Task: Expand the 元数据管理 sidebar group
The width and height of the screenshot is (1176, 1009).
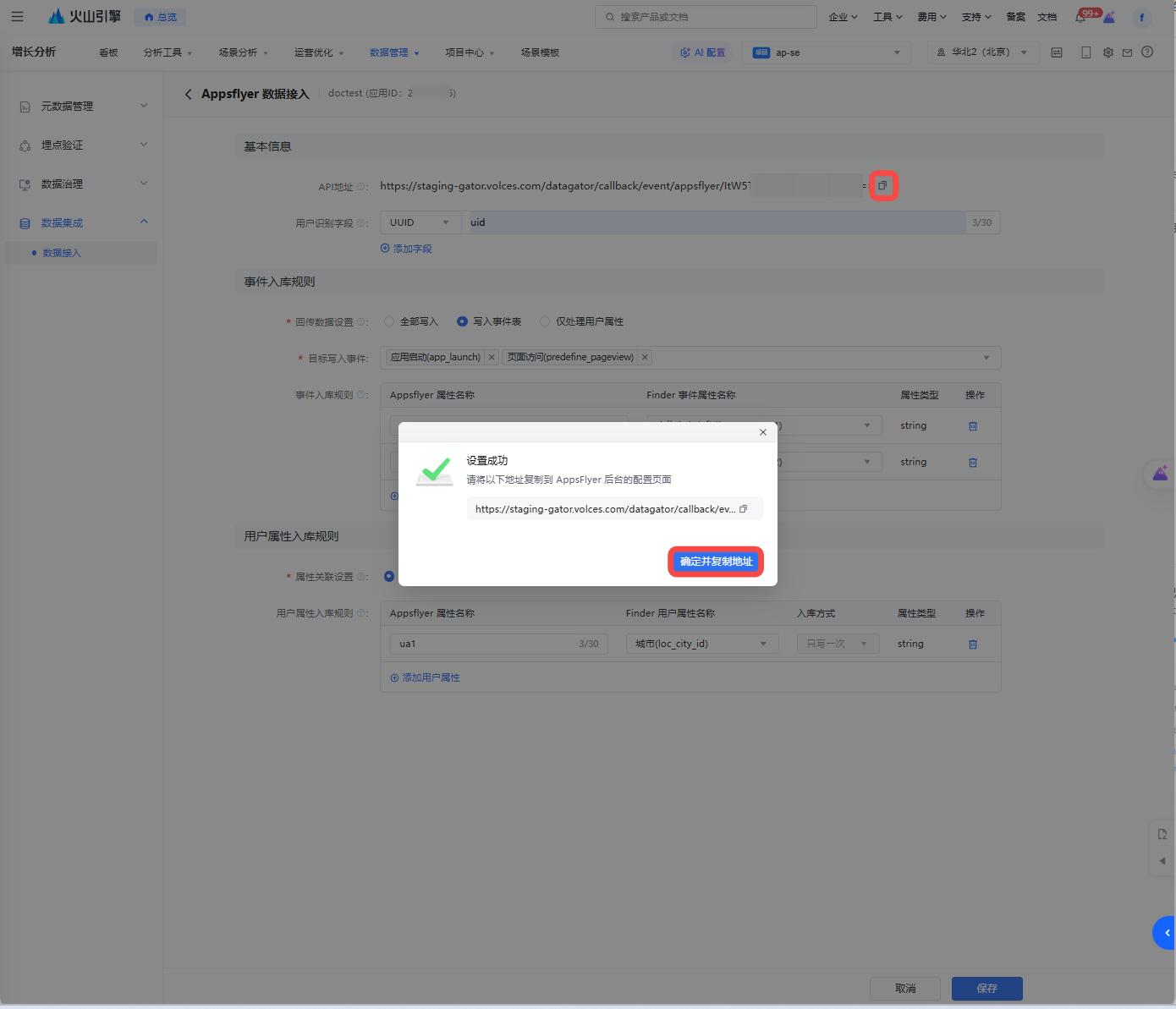Action: click(84, 106)
